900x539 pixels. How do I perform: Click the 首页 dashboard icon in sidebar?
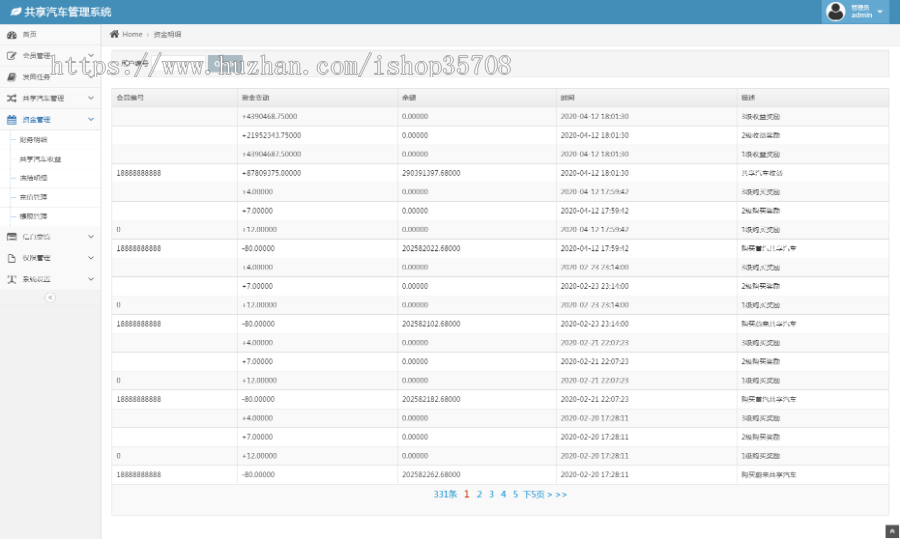[x=12, y=35]
